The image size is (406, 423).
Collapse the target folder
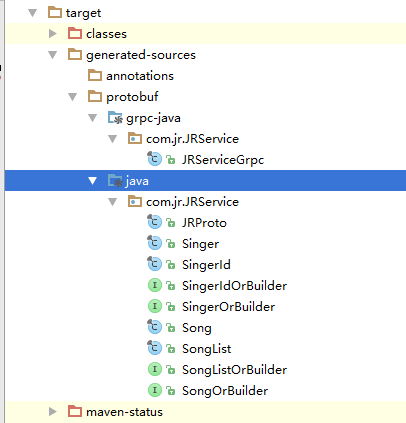[33, 13]
